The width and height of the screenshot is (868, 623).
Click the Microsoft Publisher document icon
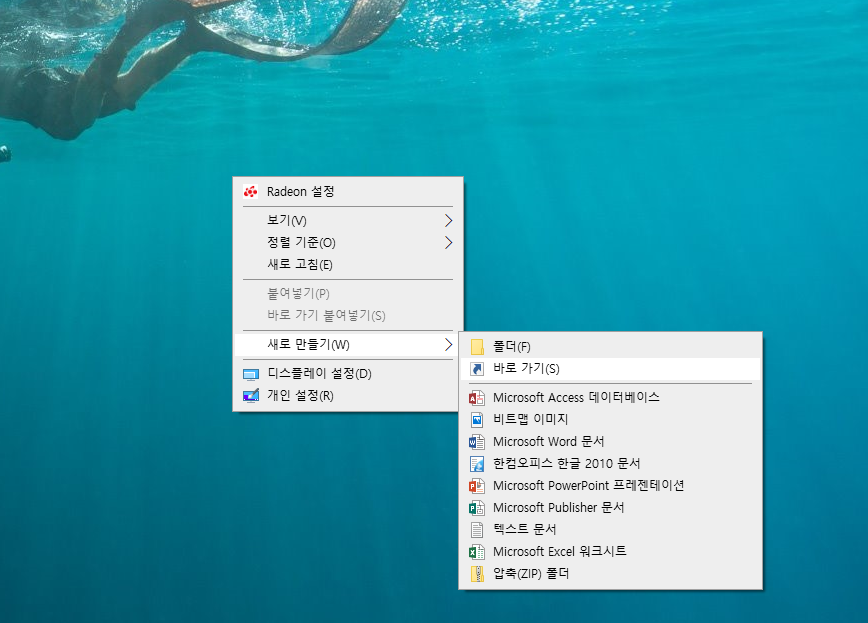click(477, 507)
